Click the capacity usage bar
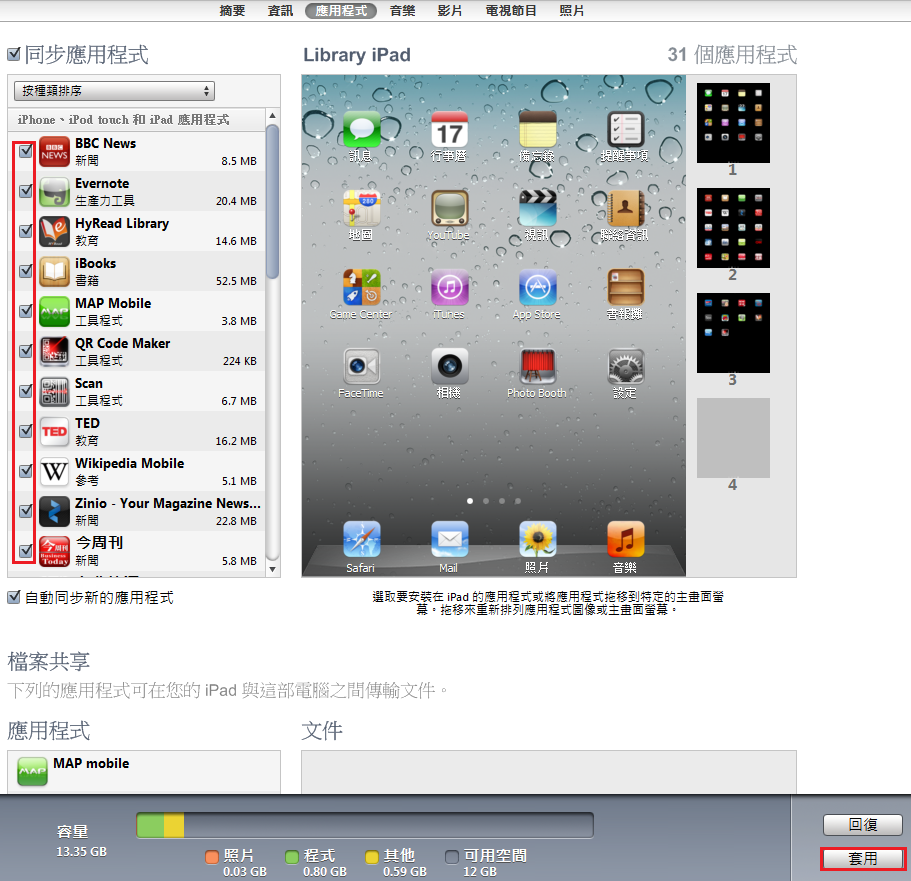Viewport: 911px width, 881px height. pyautogui.click(x=365, y=825)
